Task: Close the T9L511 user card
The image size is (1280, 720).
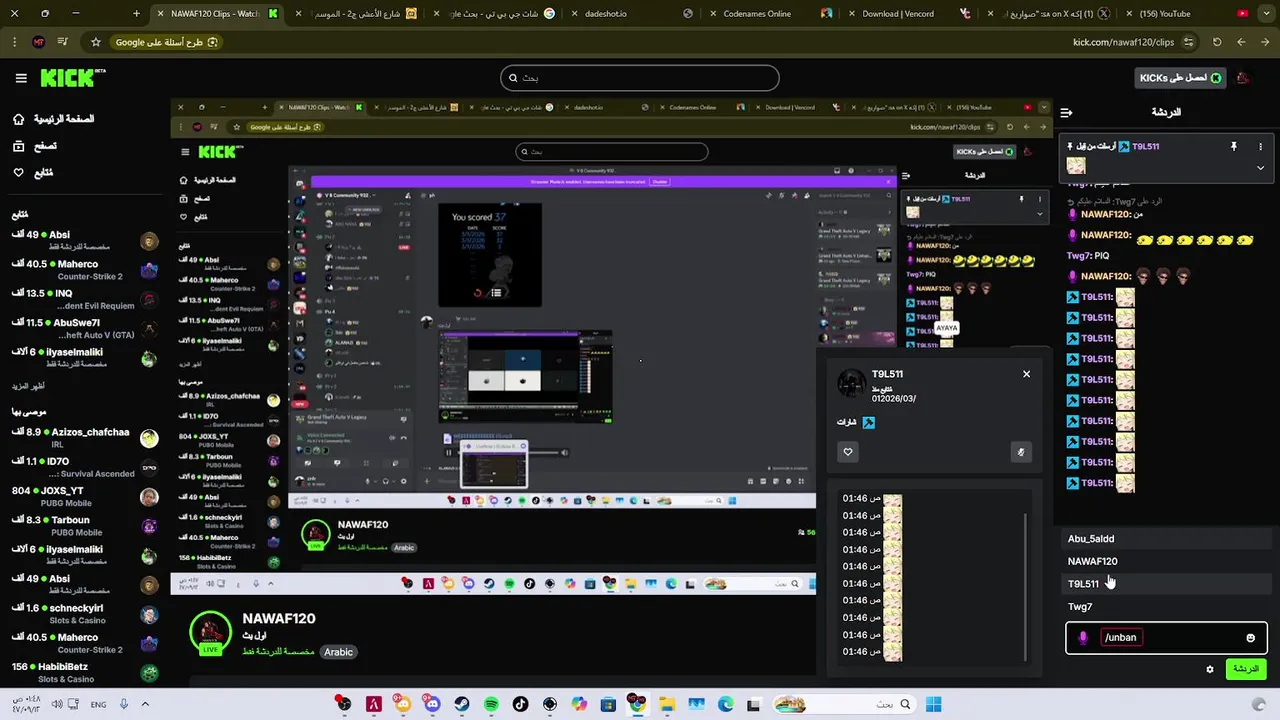Action: click(1026, 374)
